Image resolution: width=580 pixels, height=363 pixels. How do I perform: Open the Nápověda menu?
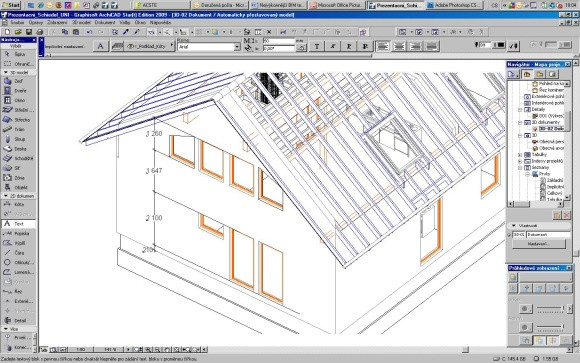(x=160, y=23)
